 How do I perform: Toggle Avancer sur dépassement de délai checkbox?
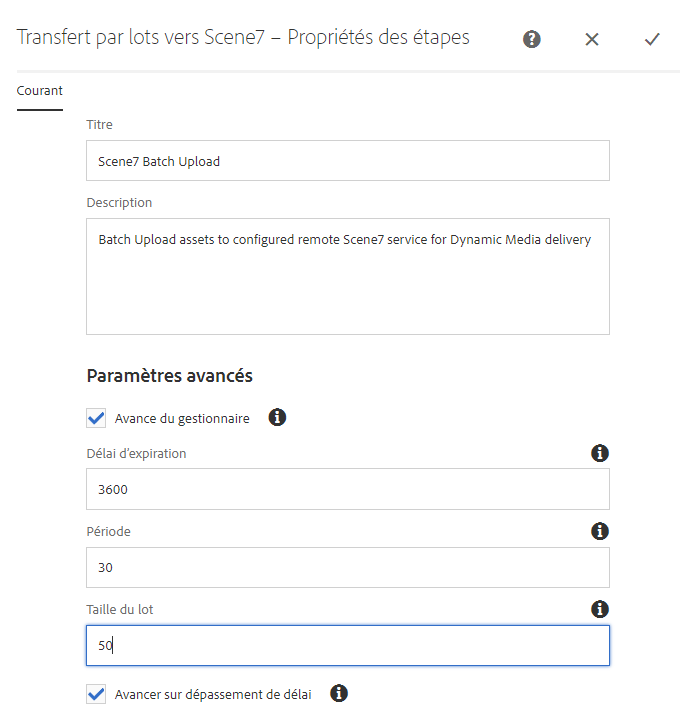tap(96, 694)
